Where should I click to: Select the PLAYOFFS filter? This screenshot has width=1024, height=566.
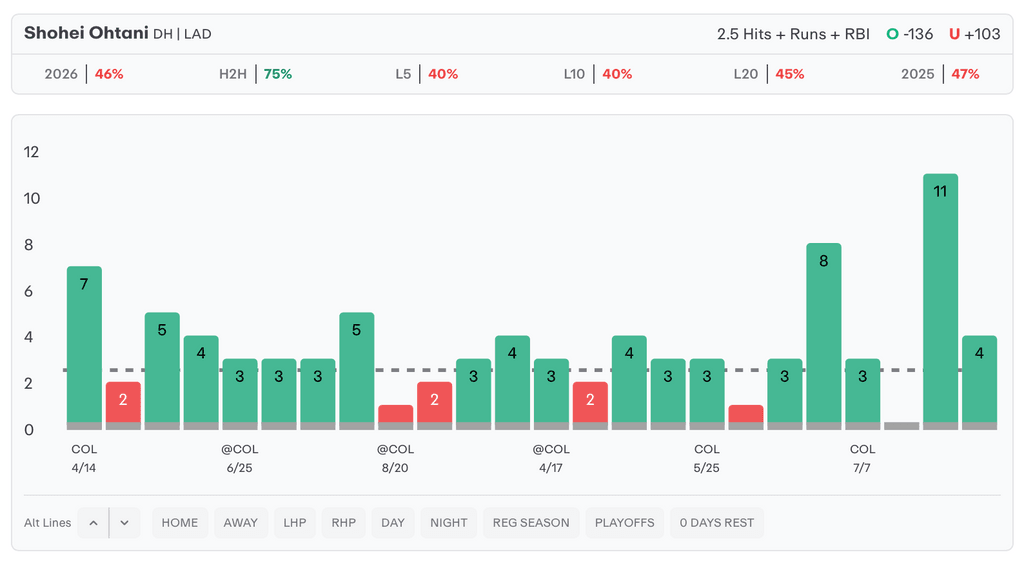click(624, 523)
